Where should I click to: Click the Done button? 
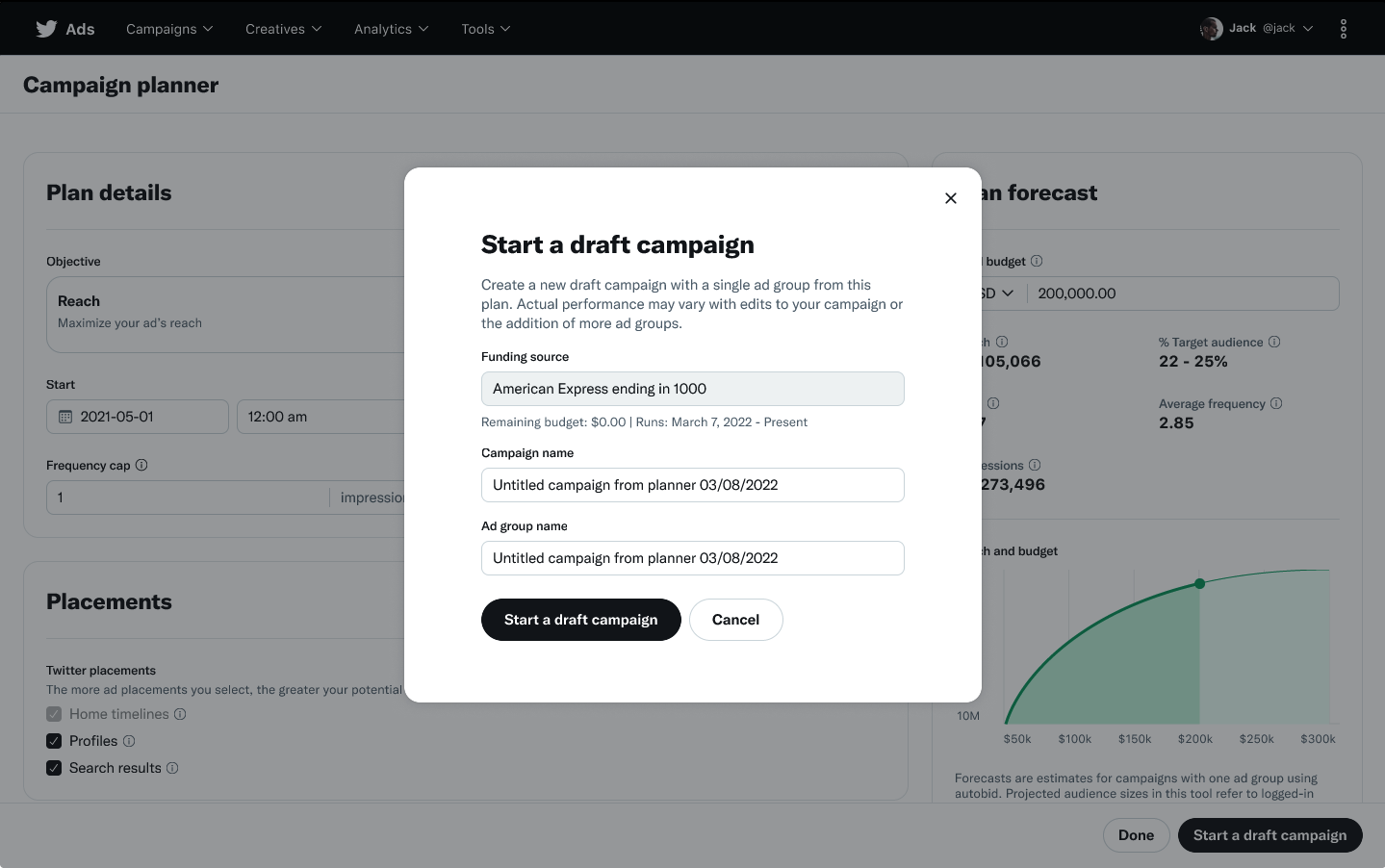[1136, 835]
